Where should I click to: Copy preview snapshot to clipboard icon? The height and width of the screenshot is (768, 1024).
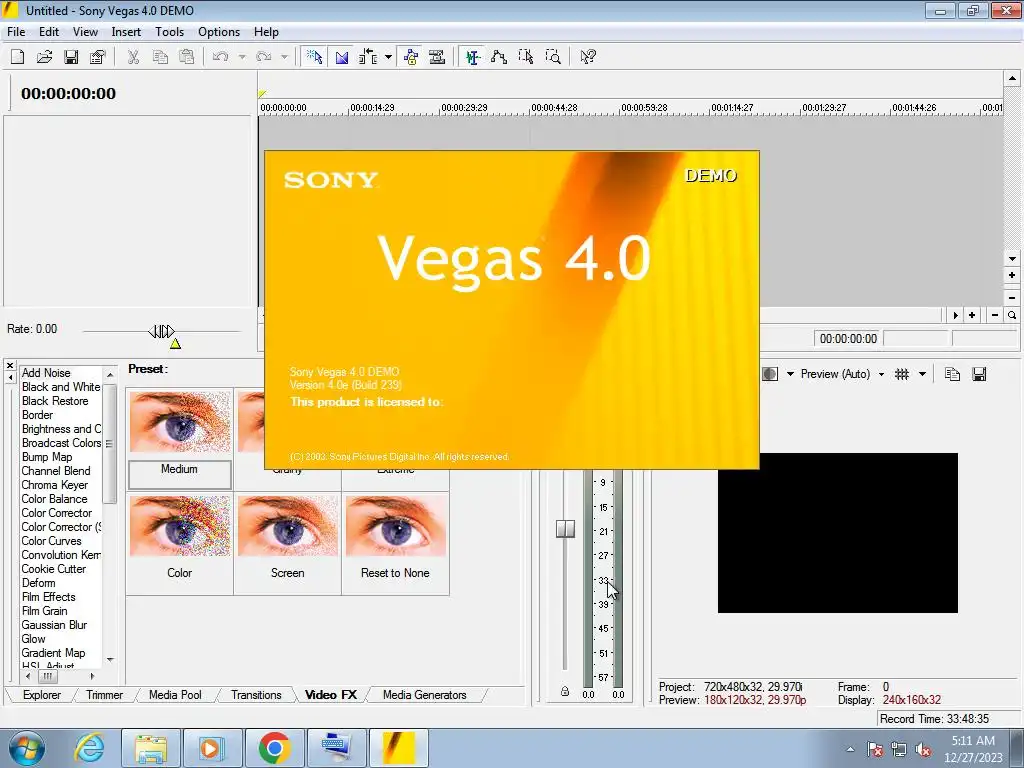[952, 374]
